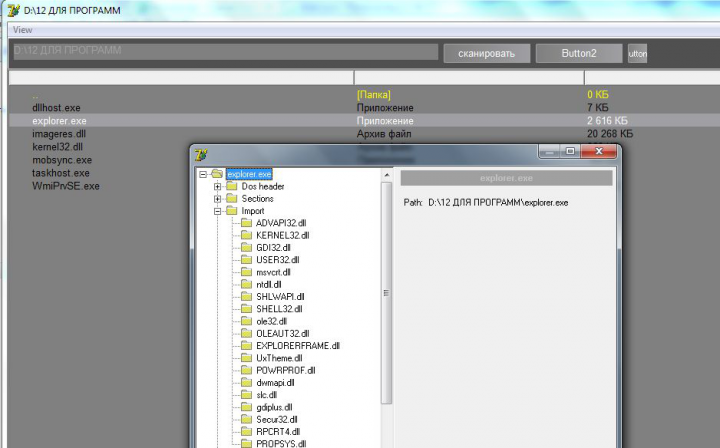Click the SHLWAPI.dll folder icon

(x=247, y=297)
